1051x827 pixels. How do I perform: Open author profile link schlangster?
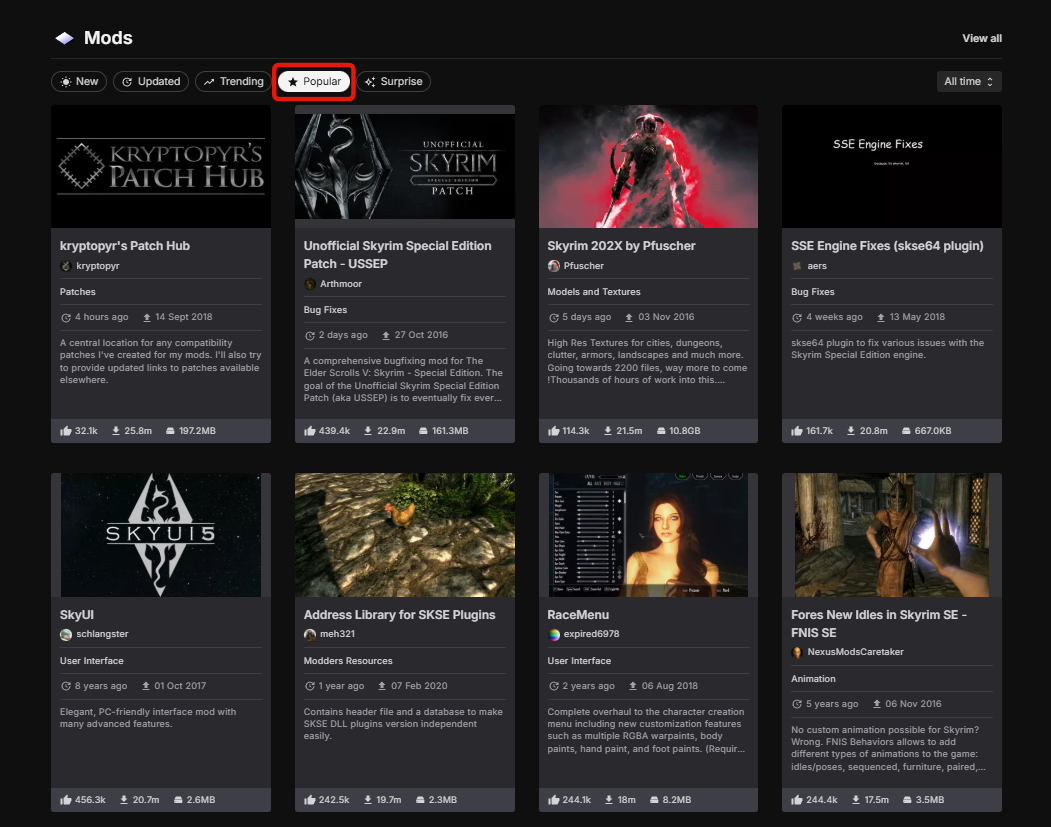(102, 634)
